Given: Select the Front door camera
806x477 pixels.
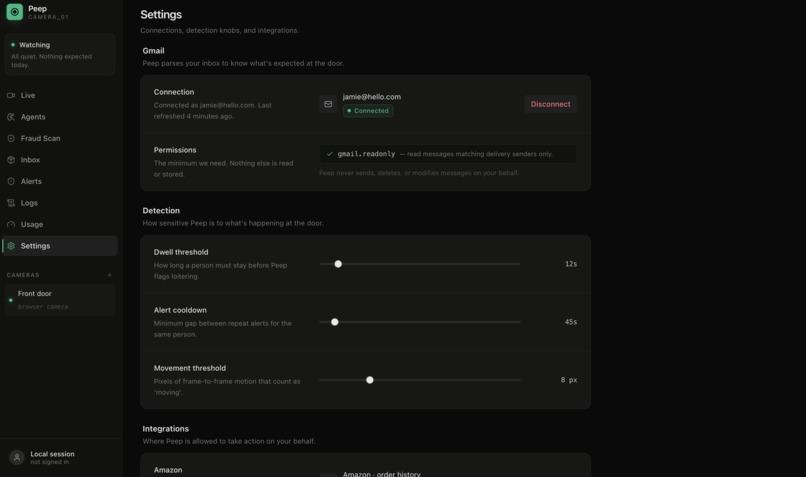Looking at the screenshot, I should pyautogui.click(x=60, y=300).
